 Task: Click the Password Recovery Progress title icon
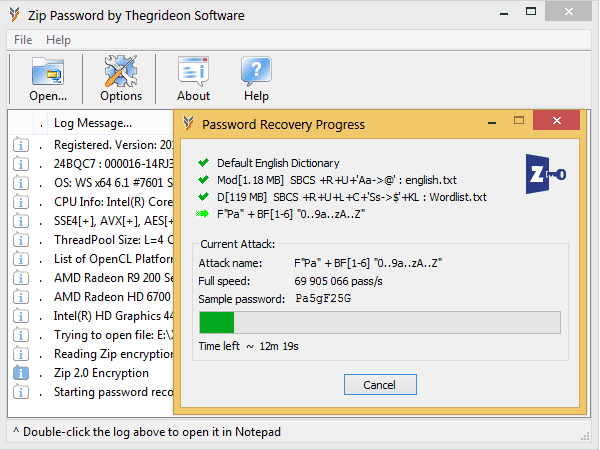tap(188, 124)
